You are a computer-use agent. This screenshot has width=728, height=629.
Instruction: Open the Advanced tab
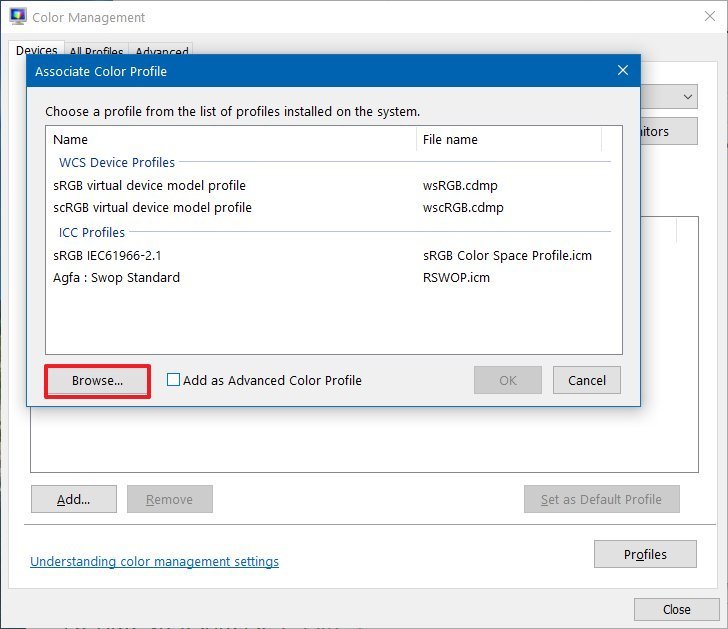pos(162,52)
